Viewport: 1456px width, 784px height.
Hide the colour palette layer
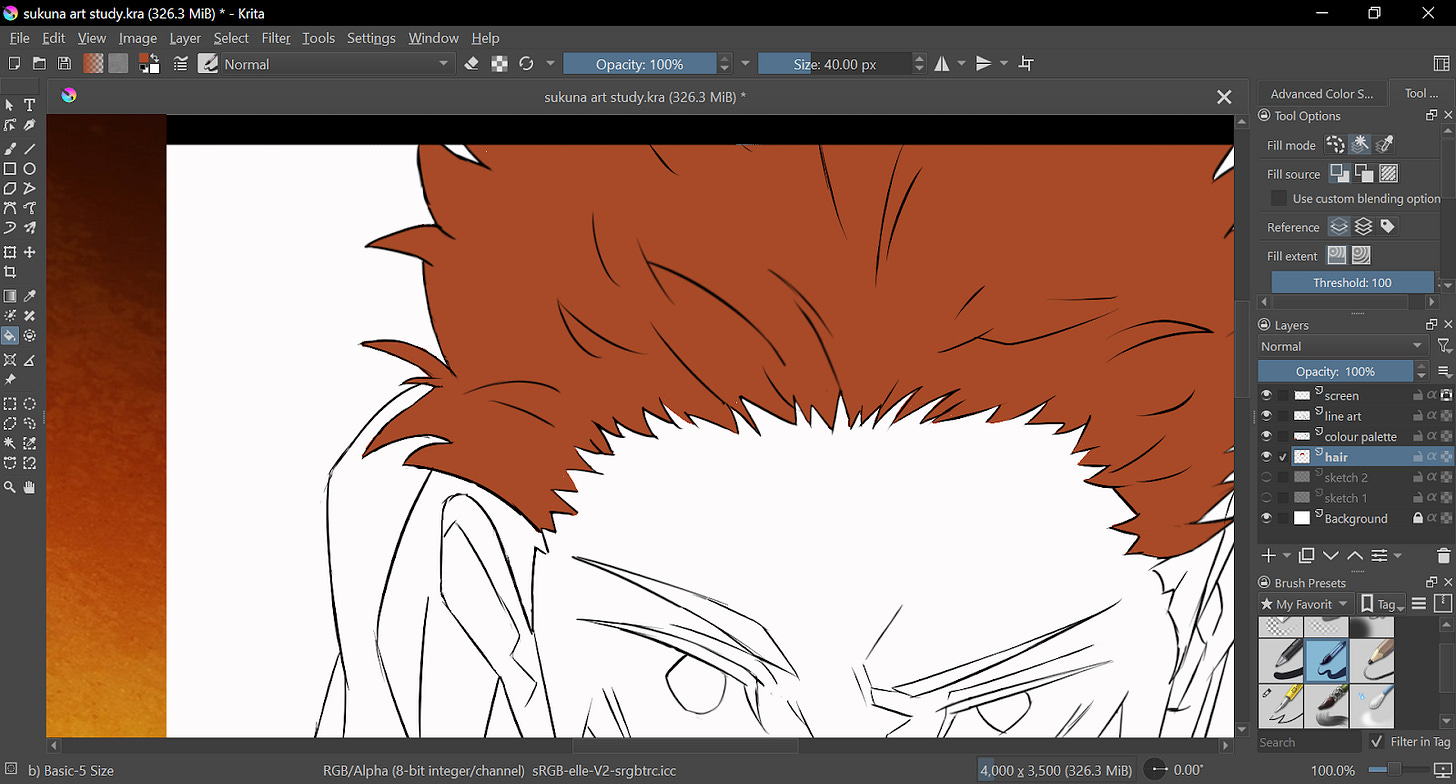(x=1267, y=436)
